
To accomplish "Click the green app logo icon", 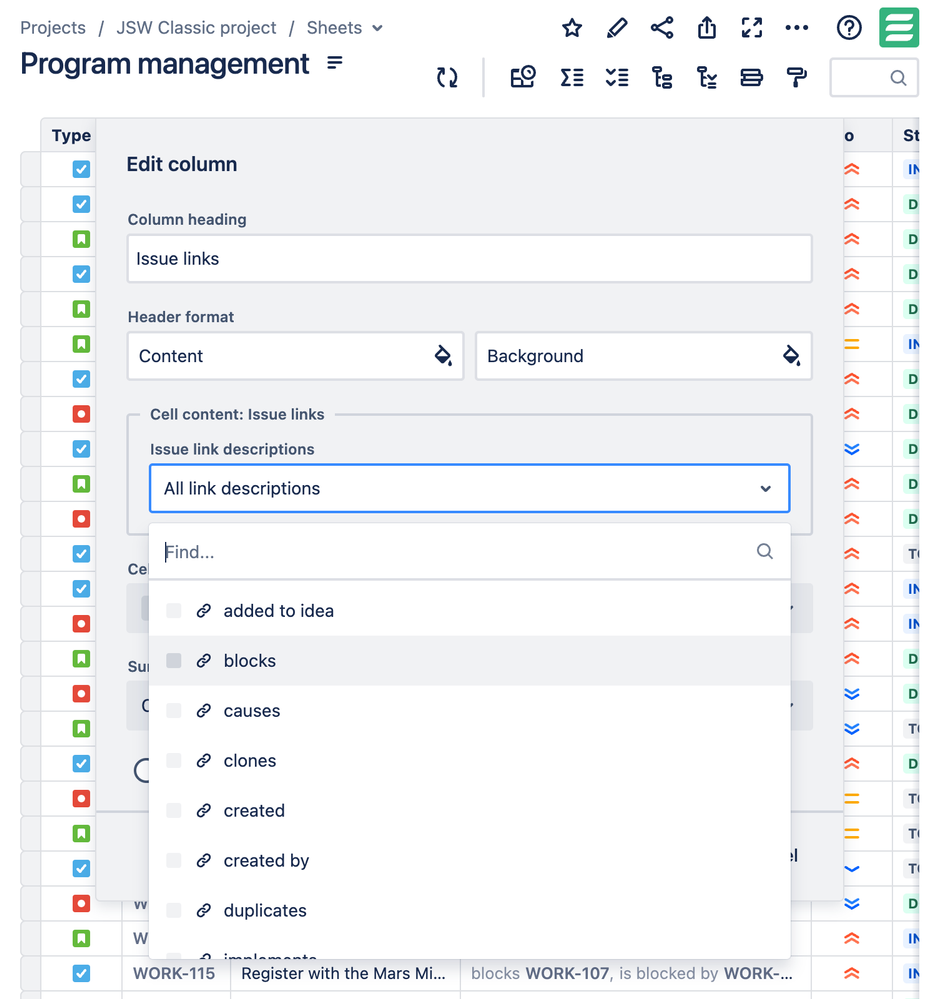I will [899, 27].
